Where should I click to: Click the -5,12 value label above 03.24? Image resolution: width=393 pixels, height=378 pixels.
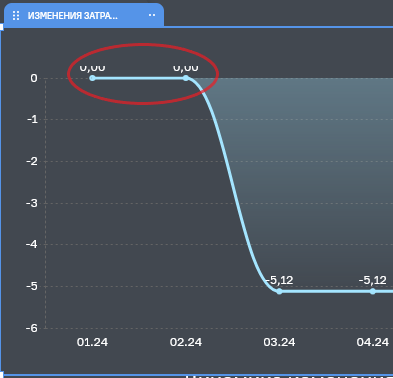coord(280,280)
